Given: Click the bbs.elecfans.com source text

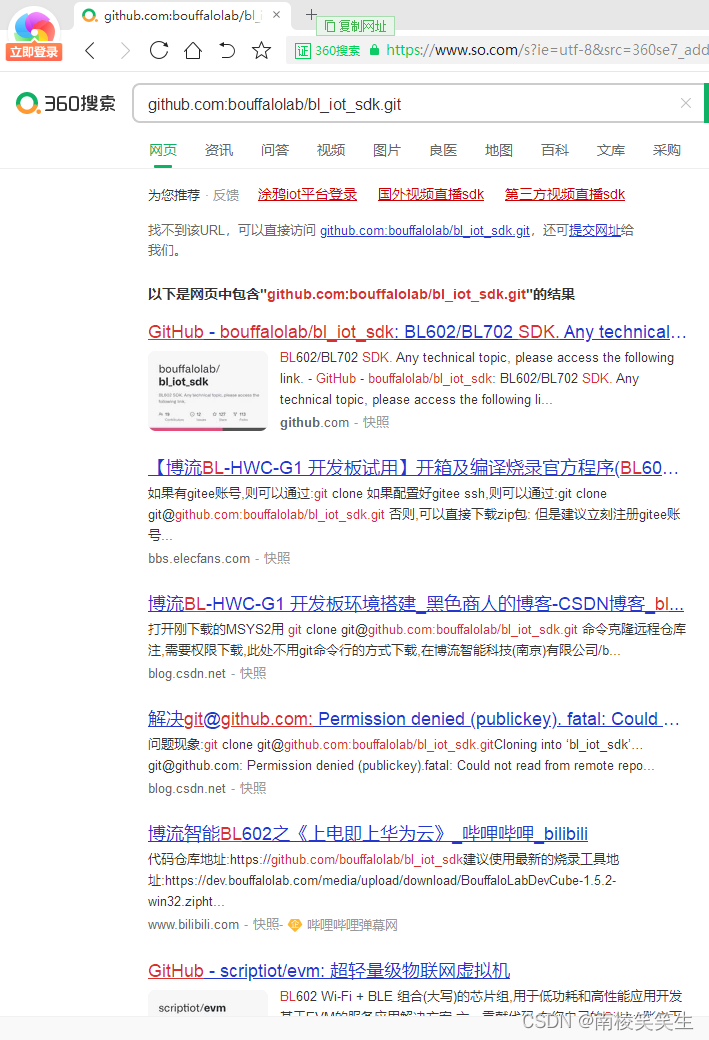Looking at the screenshot, I should (x=199, y=558).
